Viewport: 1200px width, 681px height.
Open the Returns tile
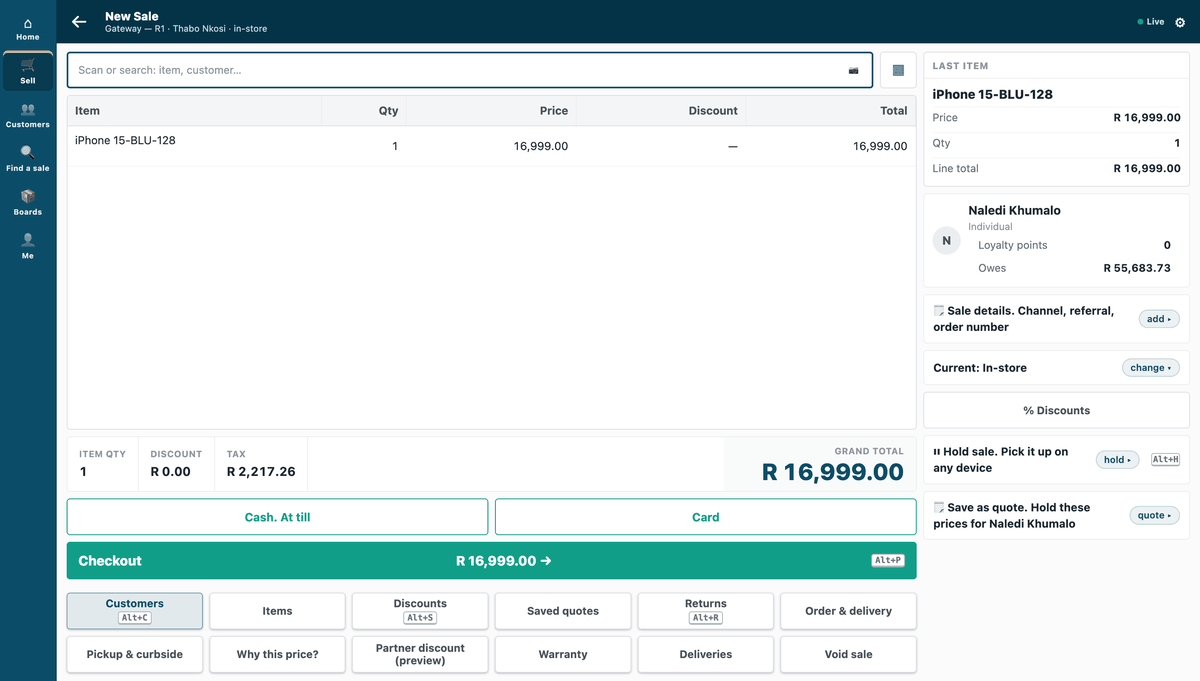click(706, 611)
